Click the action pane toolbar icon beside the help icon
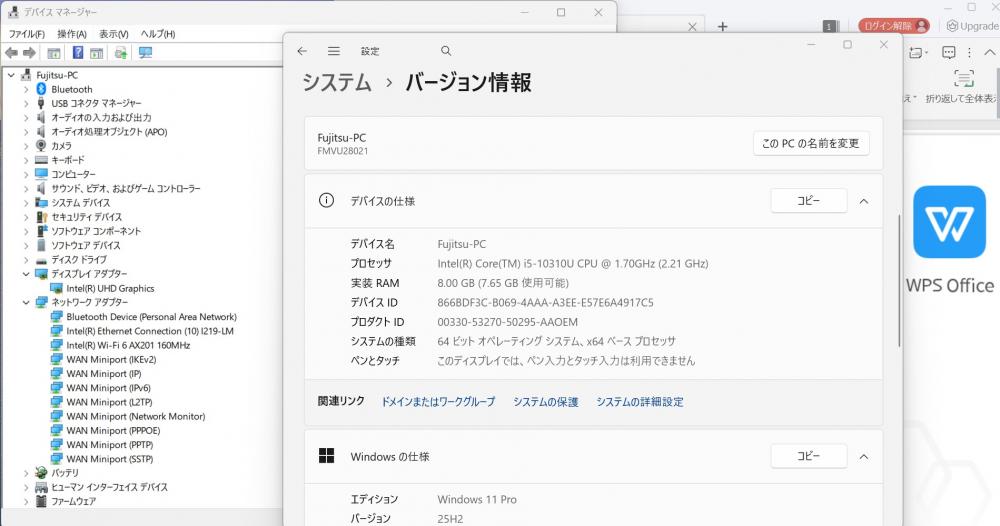The height and width of the screenshot is (526, 1000). [x=96, y=53]
